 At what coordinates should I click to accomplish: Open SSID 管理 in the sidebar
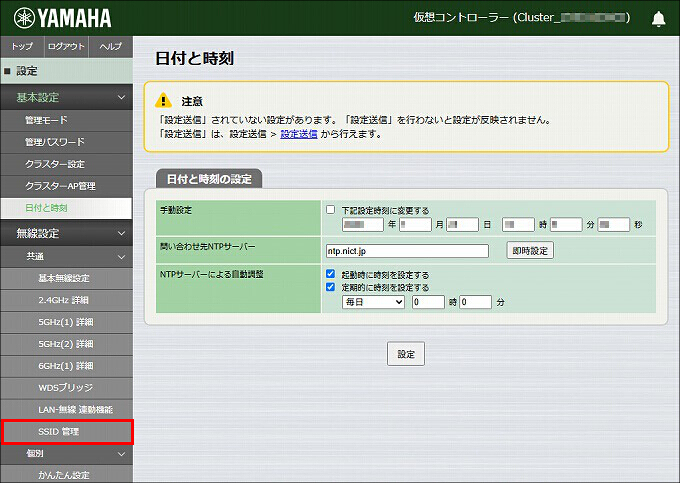pos(67,432)
